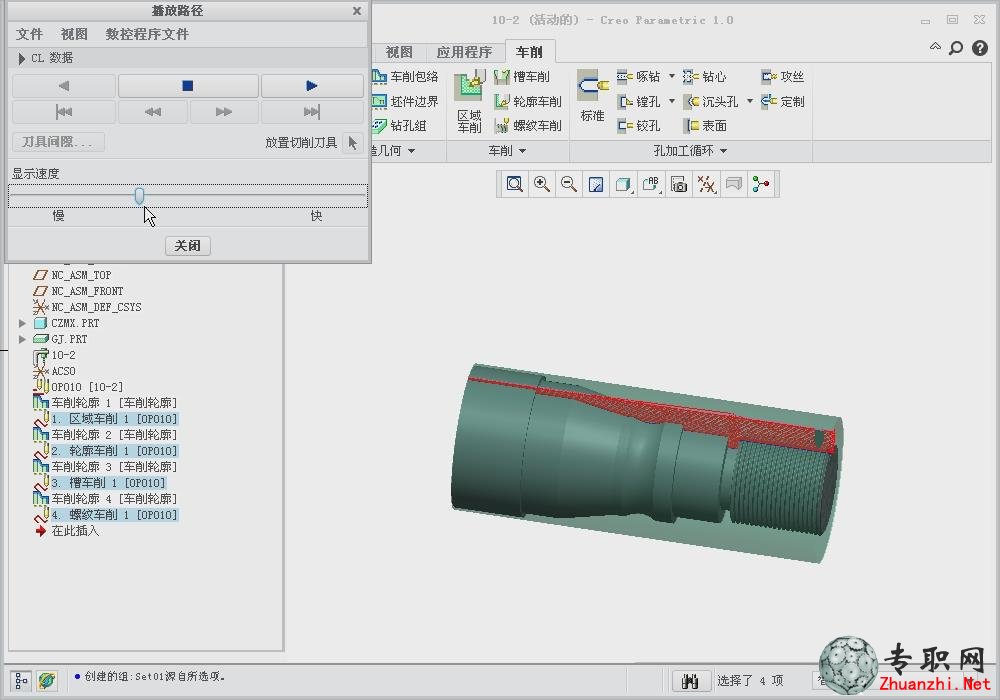Viewport: 1000px width, 700px height.
Task: Open the 视图 menu in play path dialog
Action: [74, 34]
